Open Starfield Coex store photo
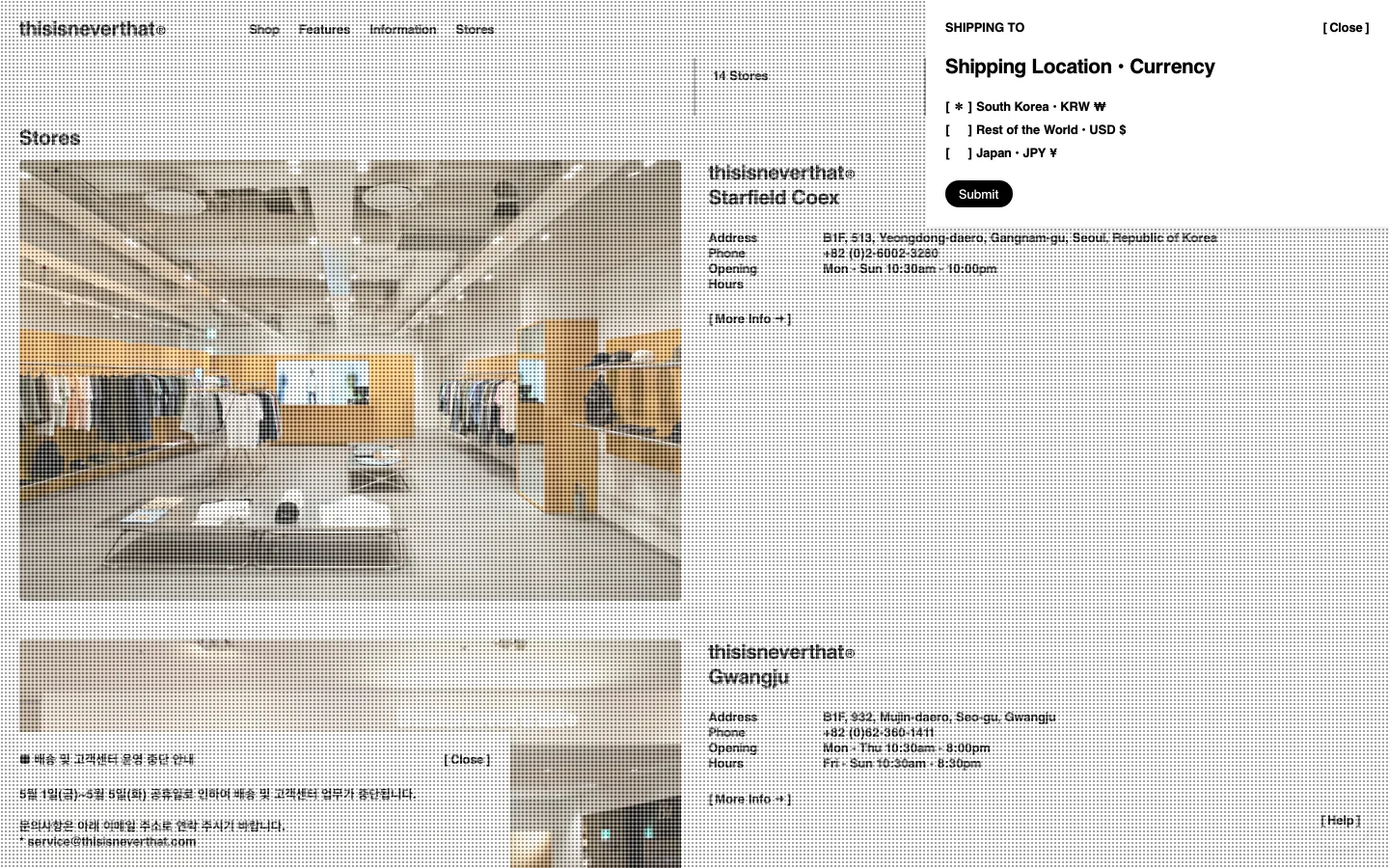Screen dimensions: 1389x868 [350, 380]
